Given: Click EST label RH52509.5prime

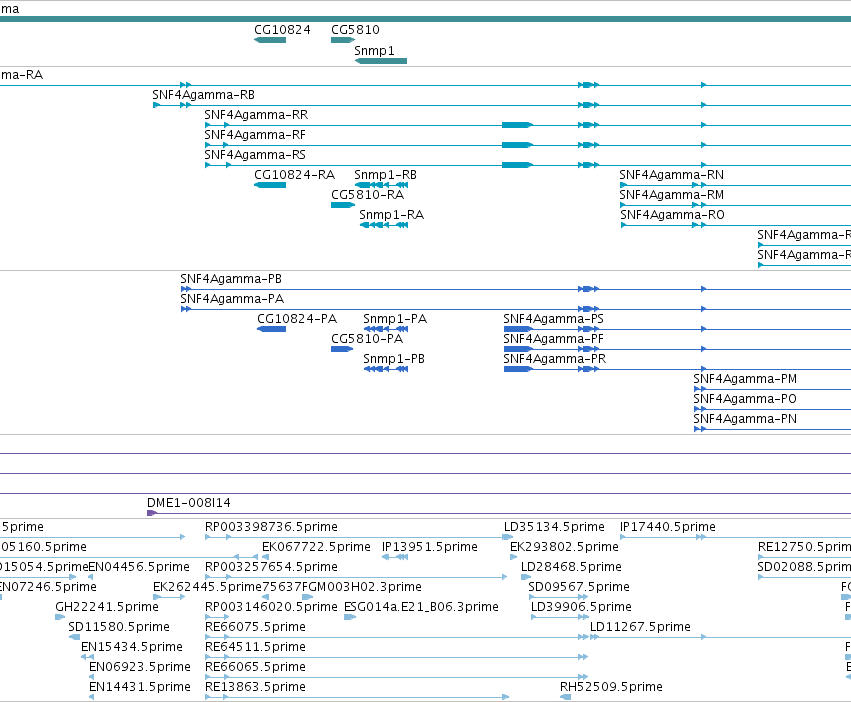Looking at the screenshot, I should (611, 688).
